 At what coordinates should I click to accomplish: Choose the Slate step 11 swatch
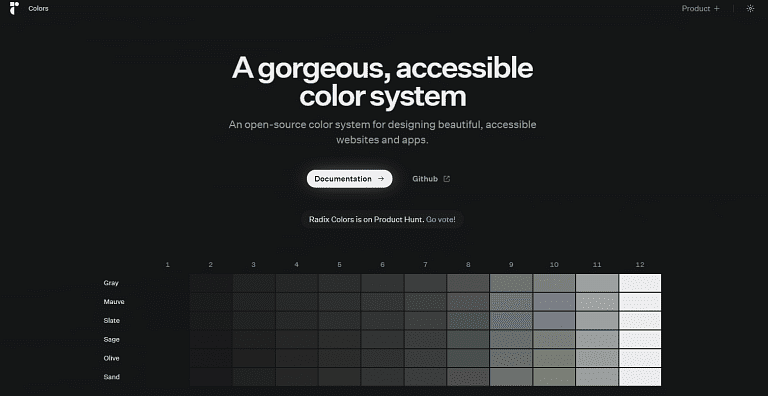coord(597,321)
